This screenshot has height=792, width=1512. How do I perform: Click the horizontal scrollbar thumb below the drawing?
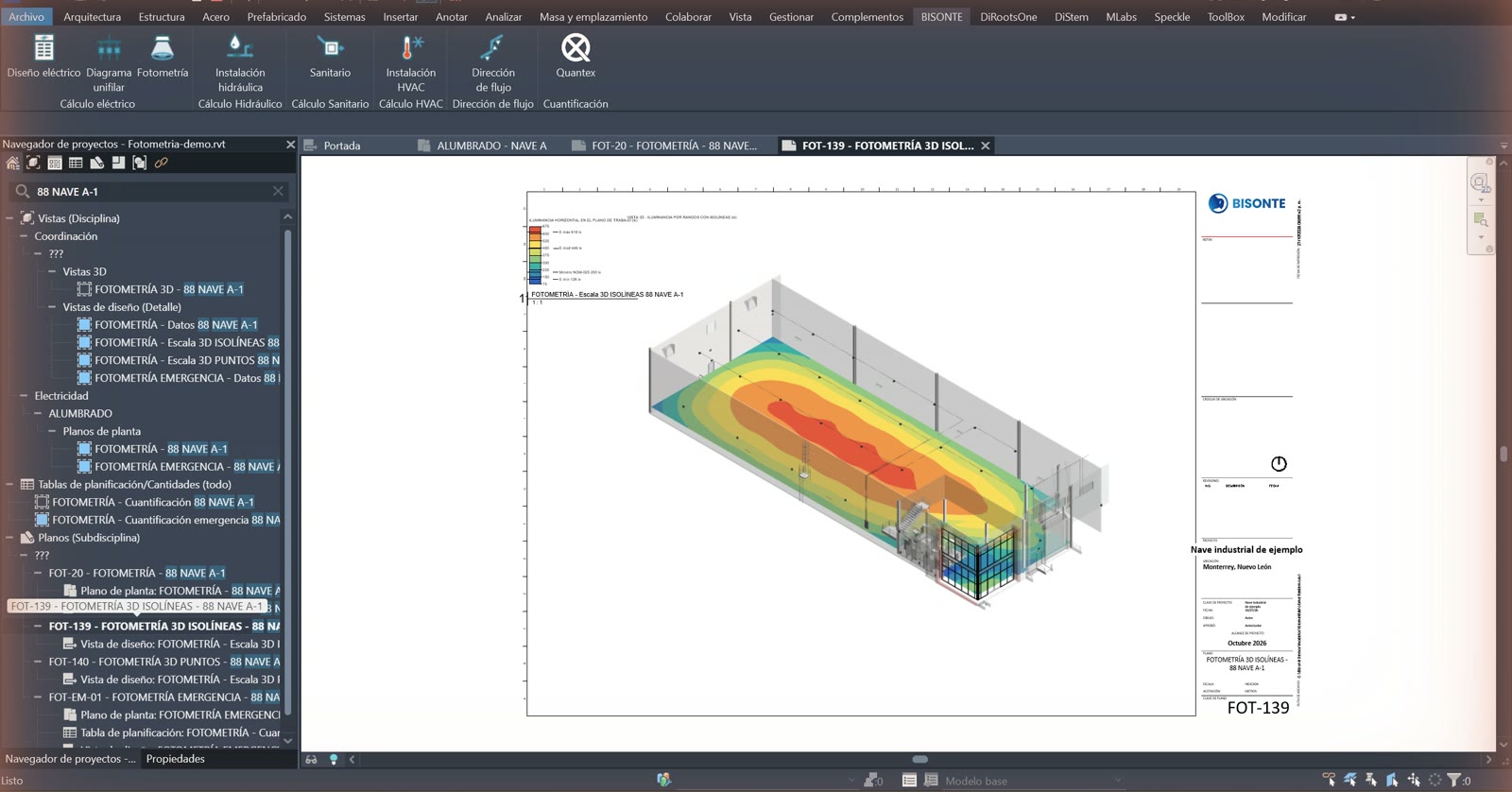919,759
